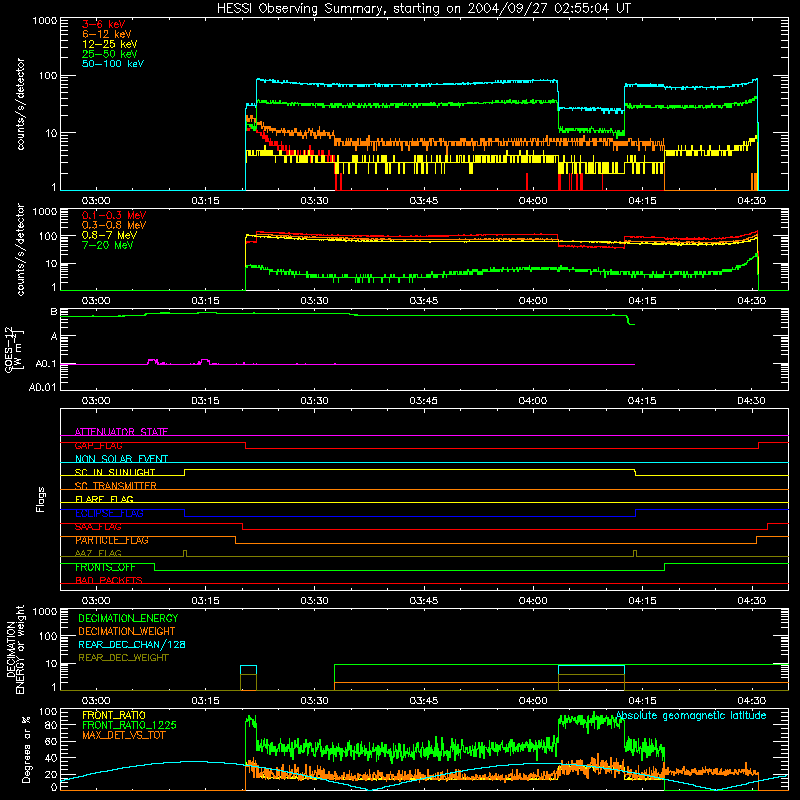Click the 04:00 tick under GOES panel
800x800 pixels.
[x=533, y=401]
